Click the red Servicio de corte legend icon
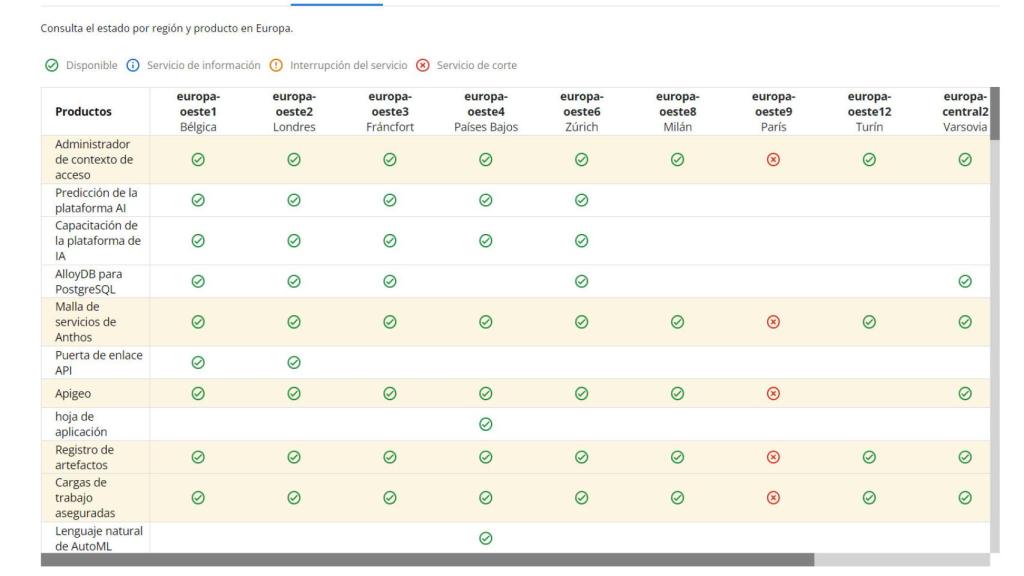Image resolution: width=1024 pixels, height=576 pixels. click(x=423, y=65)
